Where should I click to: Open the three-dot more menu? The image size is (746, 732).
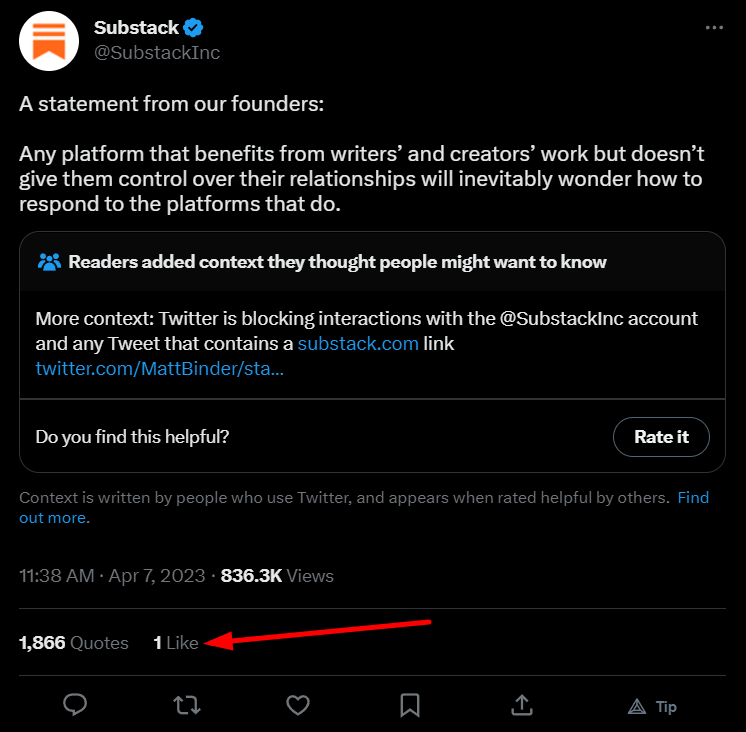[x=714, y=28]
